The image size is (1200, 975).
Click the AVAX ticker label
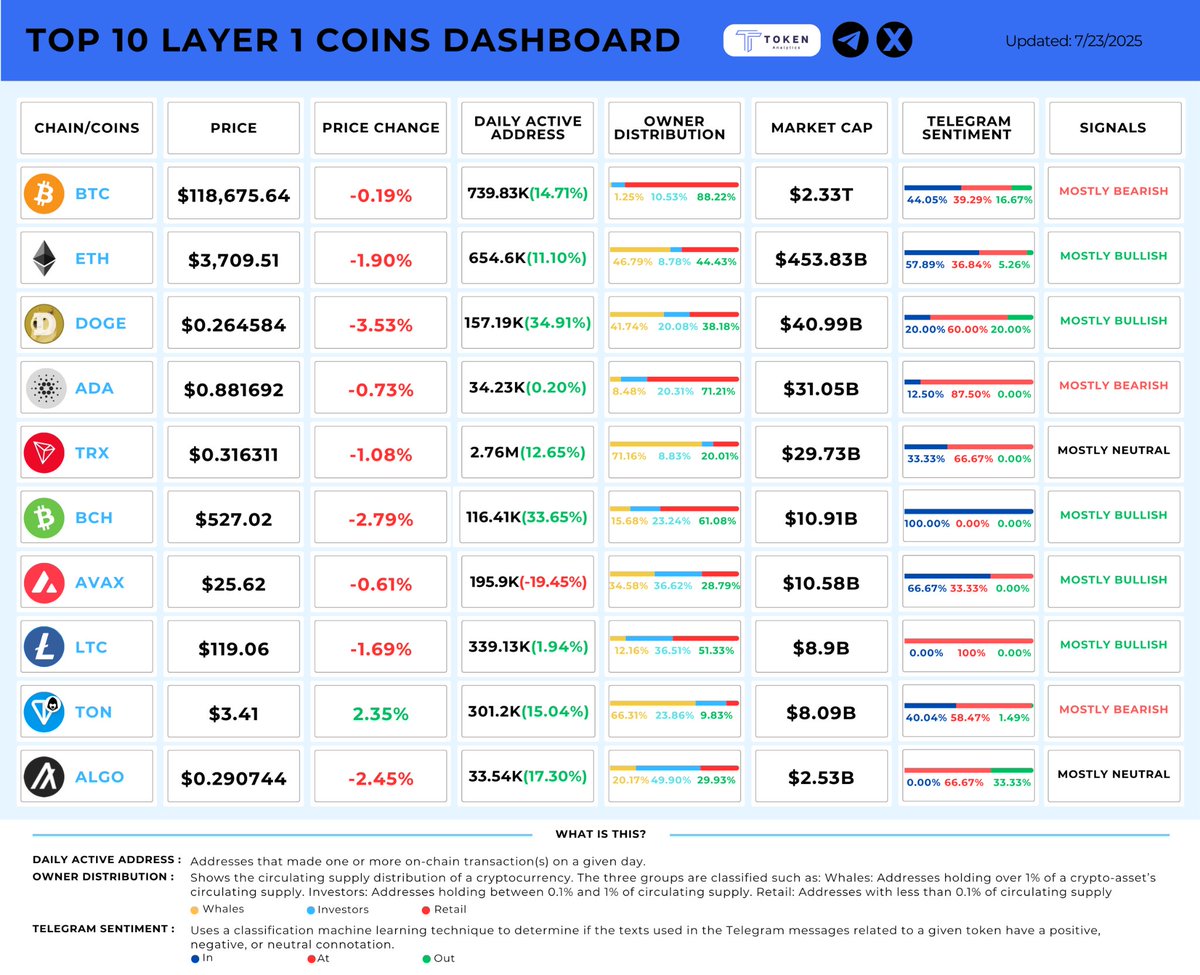pos(100,583)
